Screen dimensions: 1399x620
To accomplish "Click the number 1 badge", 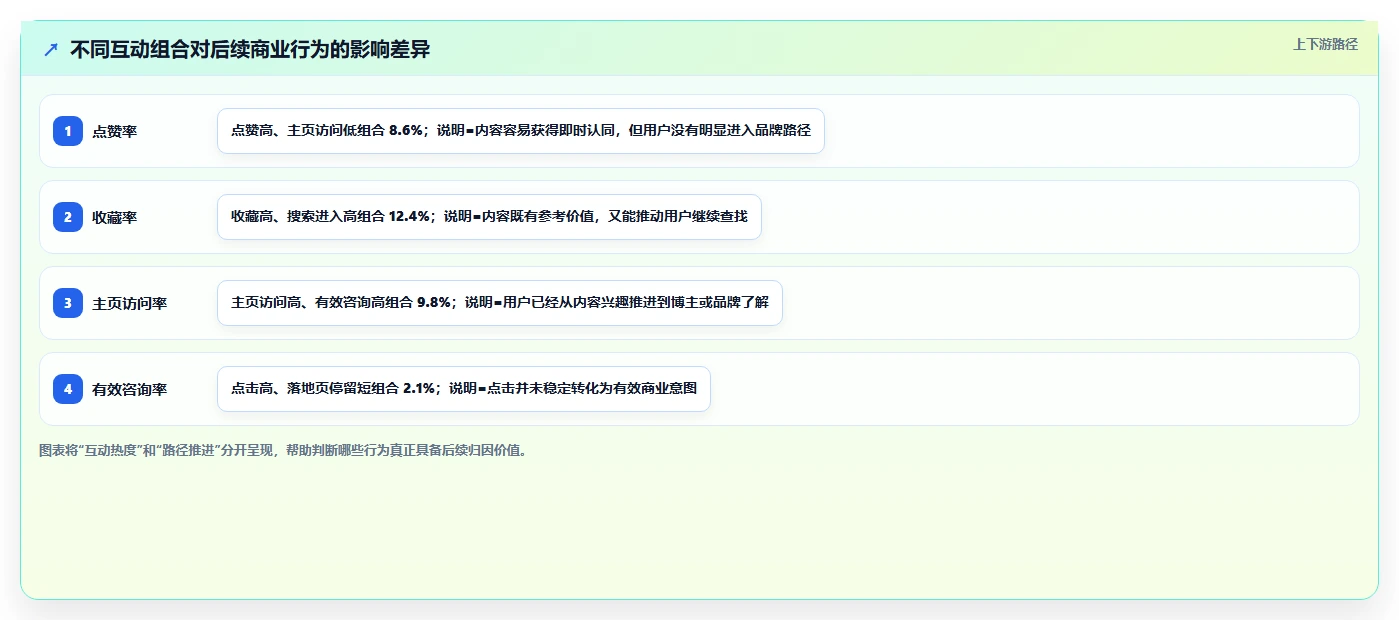I will tap(68, 131).
